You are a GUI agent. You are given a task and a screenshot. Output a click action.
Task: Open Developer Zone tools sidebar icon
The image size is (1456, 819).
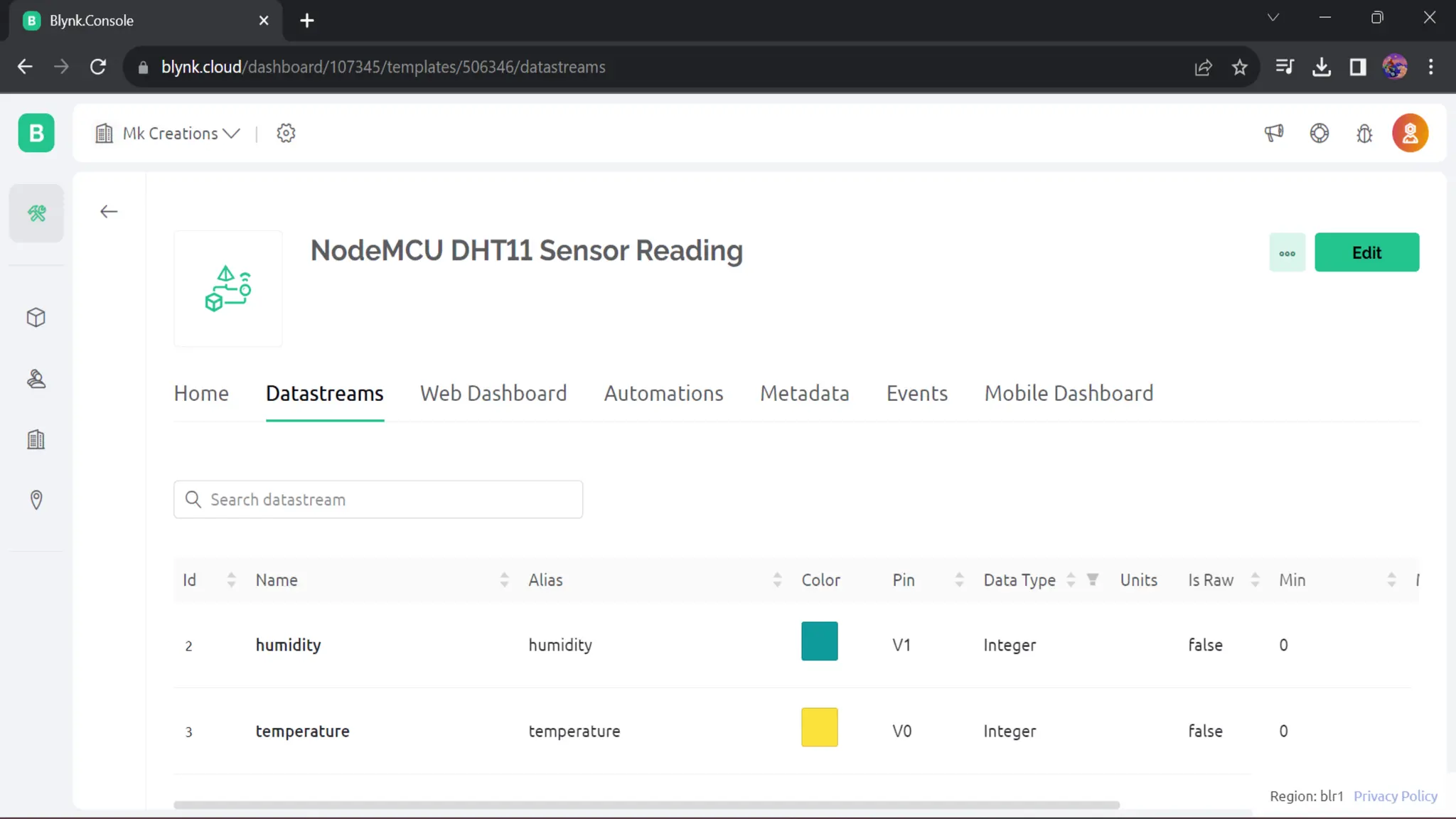coord(36,213)
